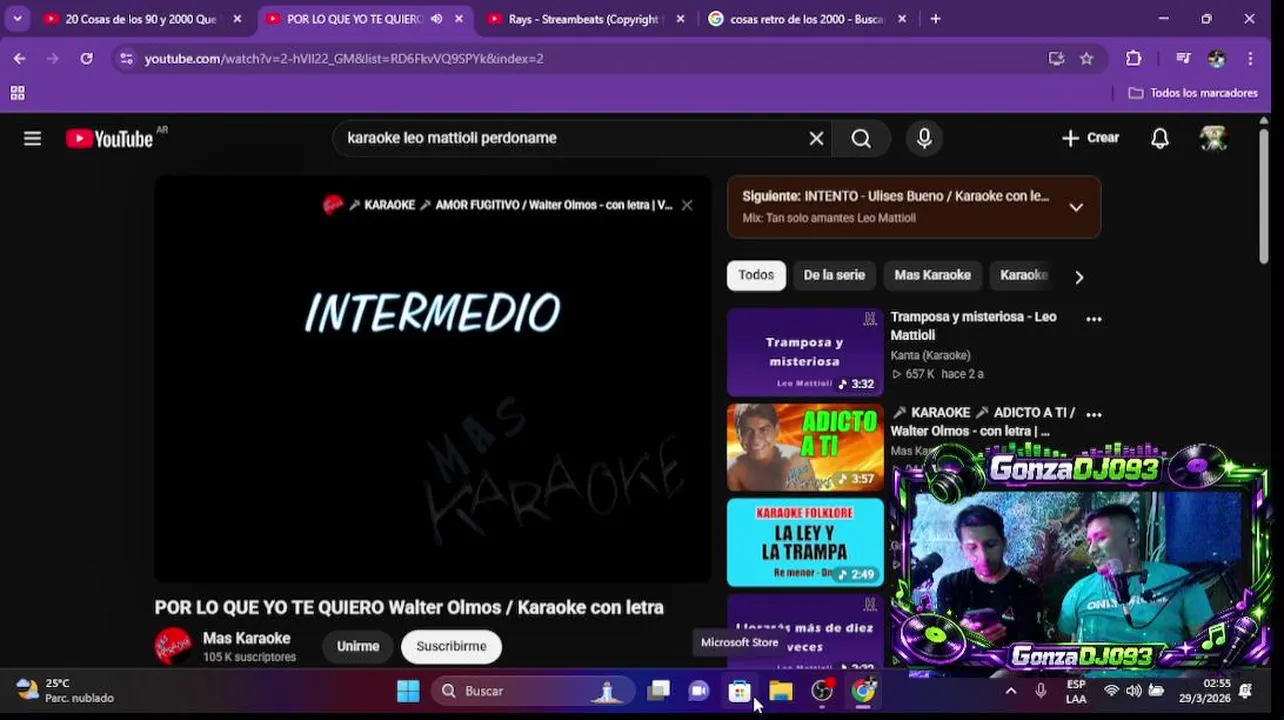Reload the page in Chrome

click(x=87, y=59)
